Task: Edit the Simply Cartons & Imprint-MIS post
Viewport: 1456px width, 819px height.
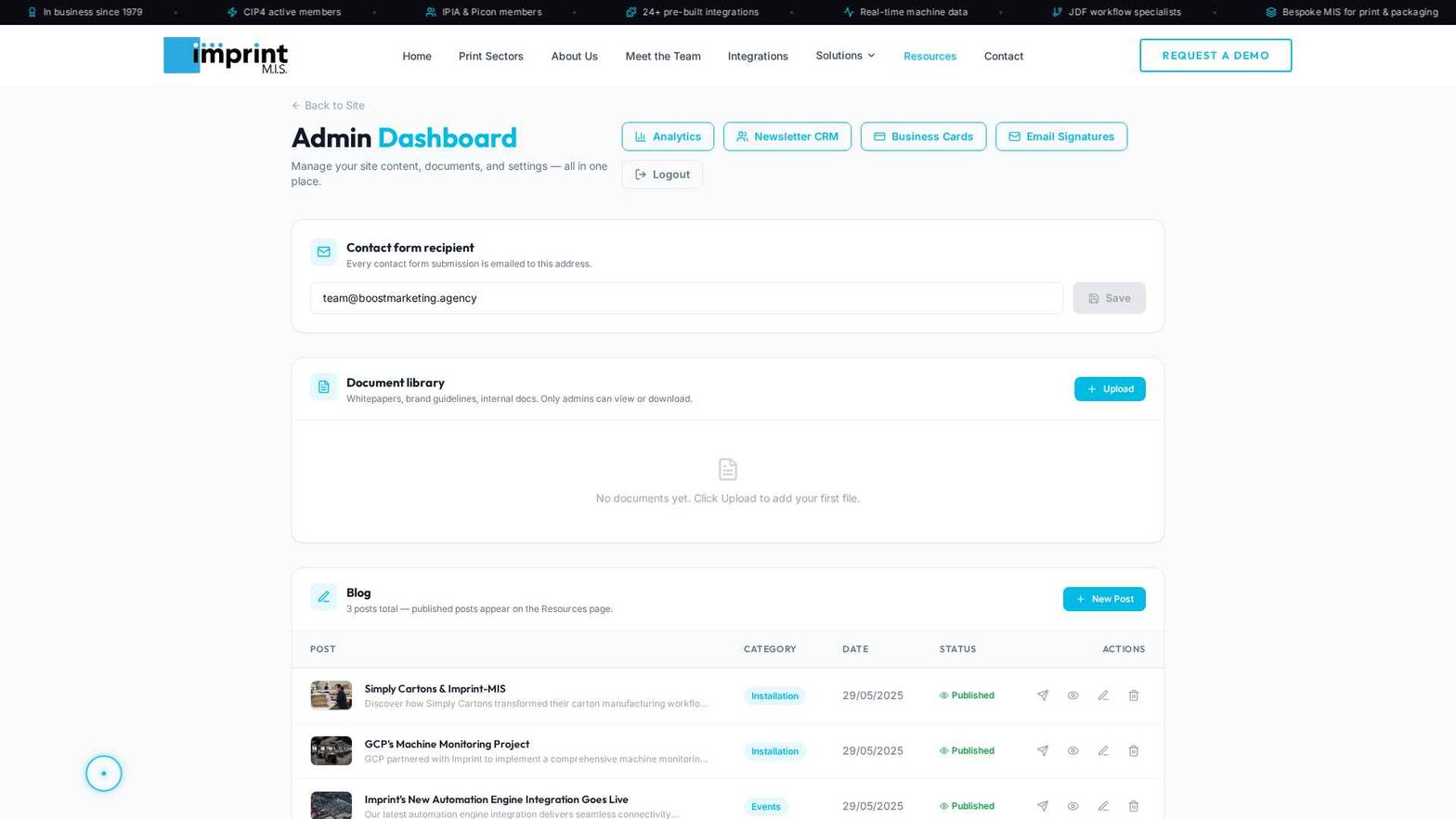Action: pyautogui.click(x=1103, y=695)
